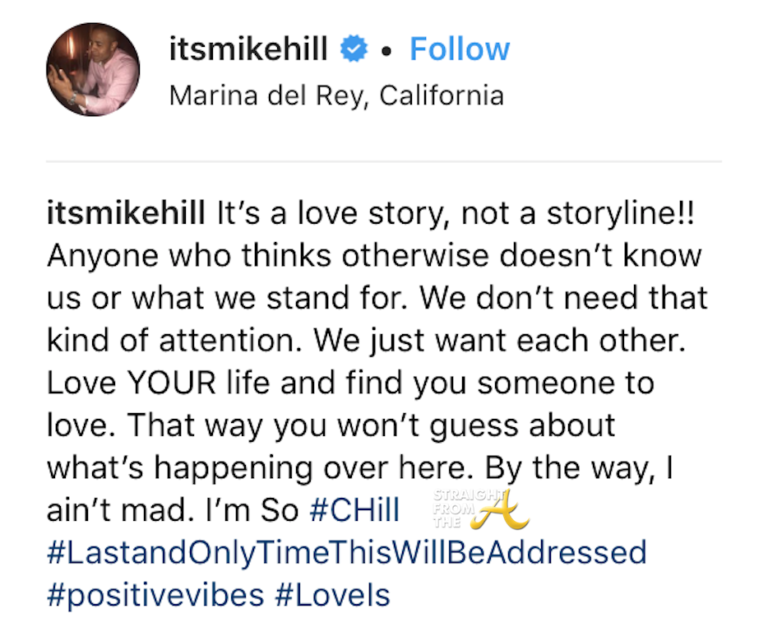This screenshot has width=768, height=632.
Task: Click bold itsmikehill username in caption
Action: click(125, 212)
